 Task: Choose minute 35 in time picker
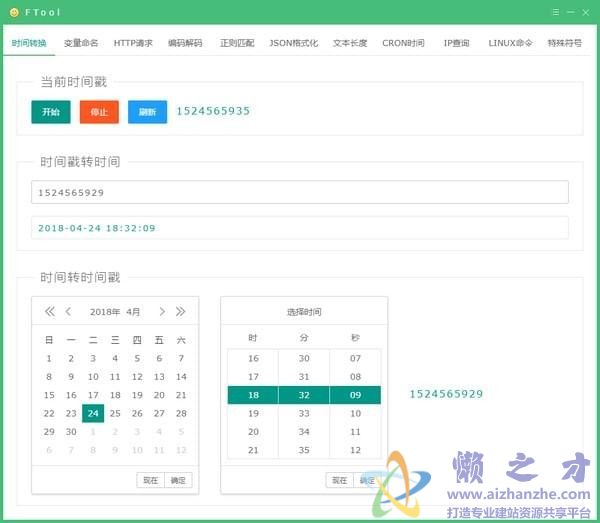click(x=304, y=450)
